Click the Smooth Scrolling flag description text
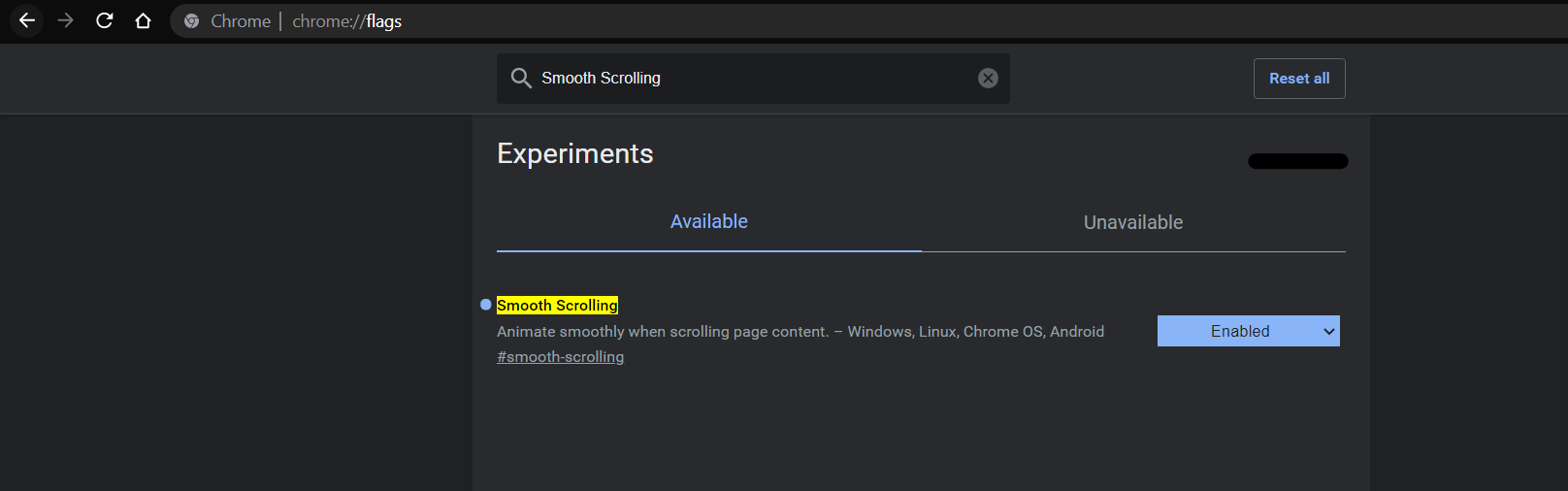The image size is (1568, 491). [800, 332]
